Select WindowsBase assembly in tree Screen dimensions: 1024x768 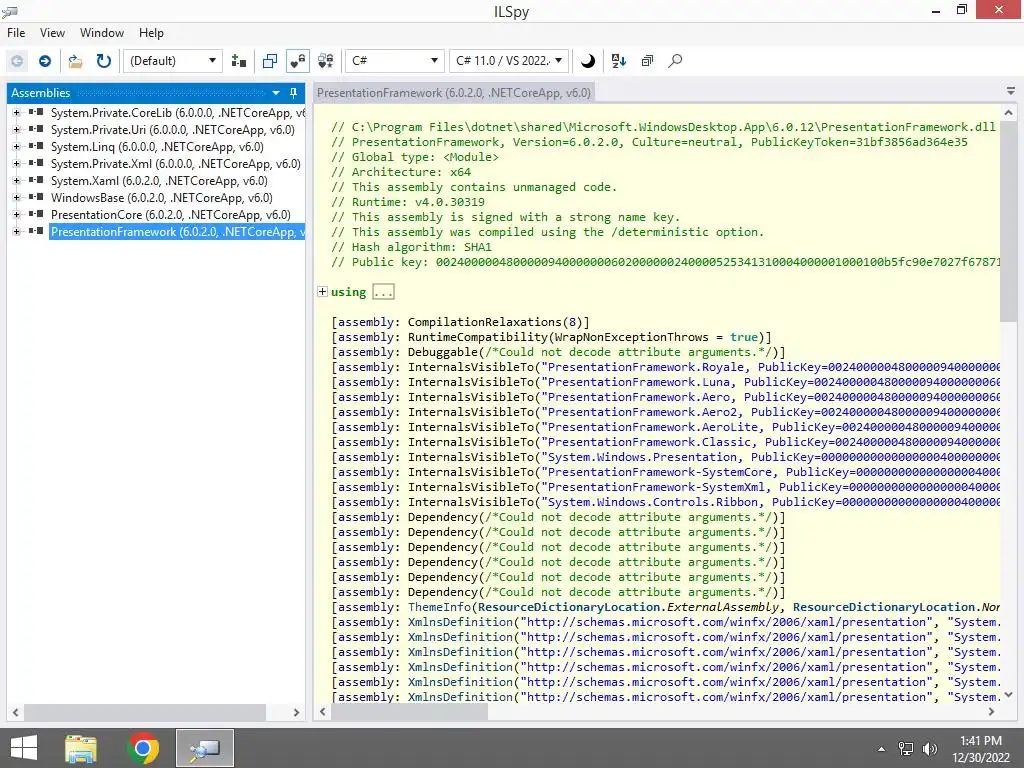[161, 198]
